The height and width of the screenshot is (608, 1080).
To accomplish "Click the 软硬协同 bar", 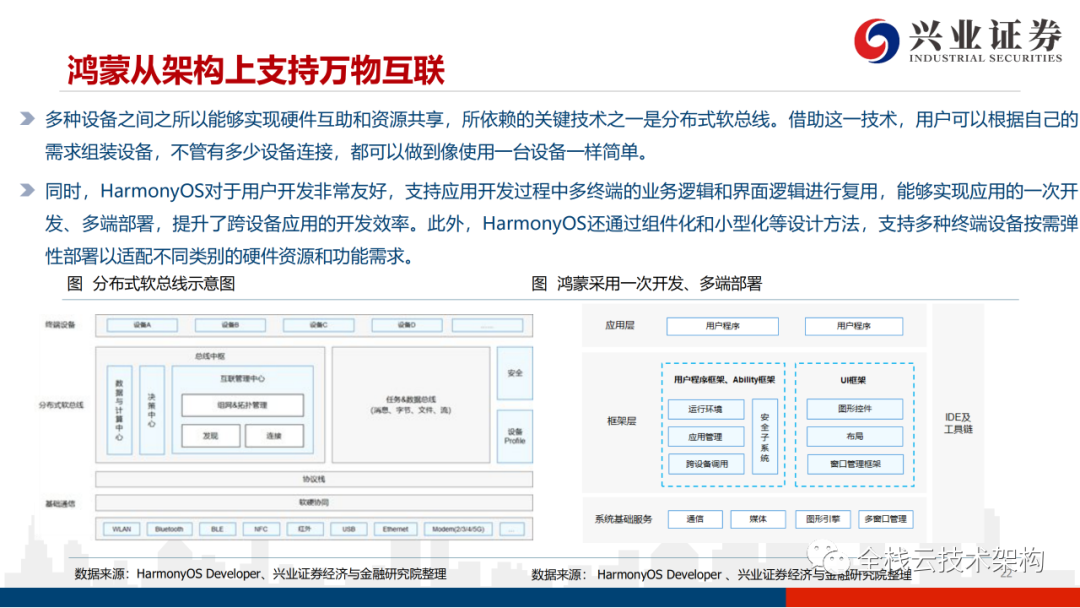I will pos(314,503).
